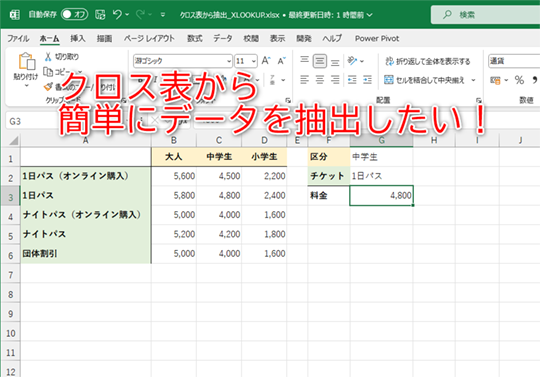This screenshot has height=377, width=540.
Task: Click the 1,800 cell in ナイトパス row
Action: click(x=264, y=234)
